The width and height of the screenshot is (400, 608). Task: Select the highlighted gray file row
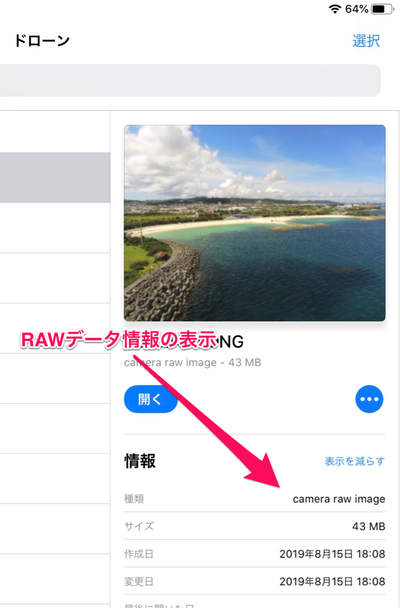(x=55, y=178)
